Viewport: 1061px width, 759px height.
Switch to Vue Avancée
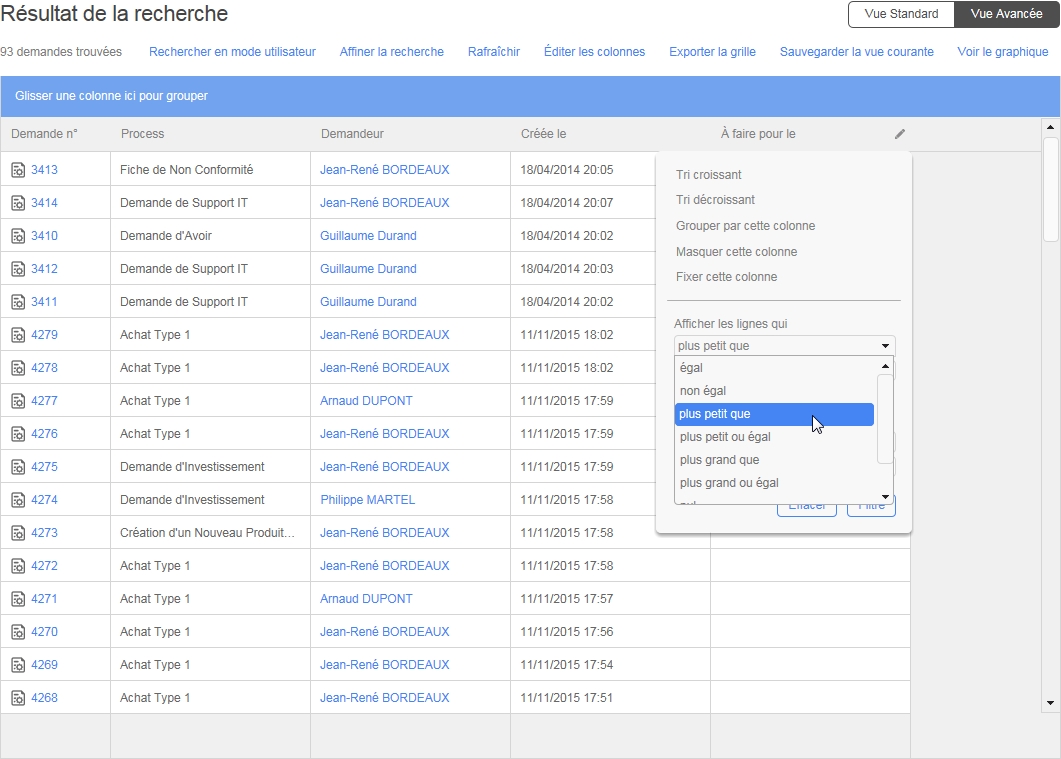click(x=1006, y=14)
